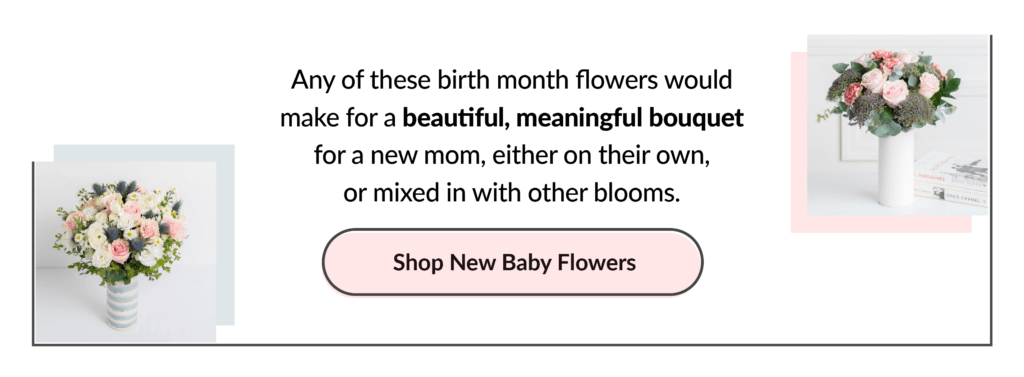Open the striped-vase bouquet photo on the left
This screenshot has width=1024, height=377.
click(x=125, y=252)
